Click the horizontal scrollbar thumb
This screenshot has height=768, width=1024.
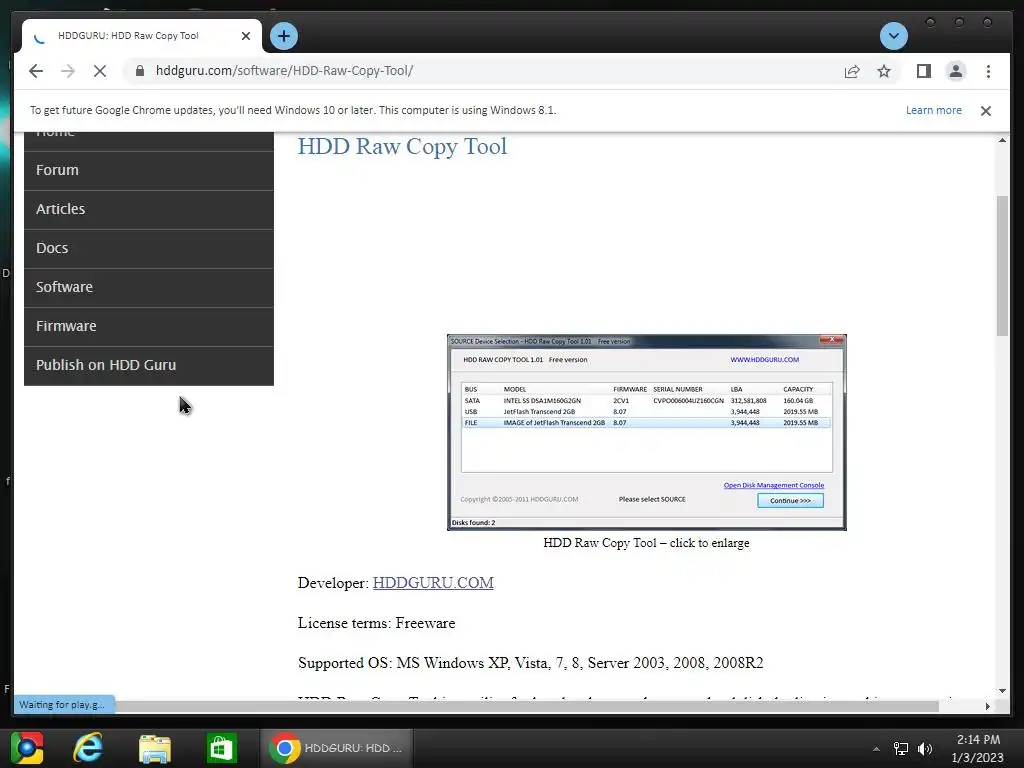[x=526, y=706]
